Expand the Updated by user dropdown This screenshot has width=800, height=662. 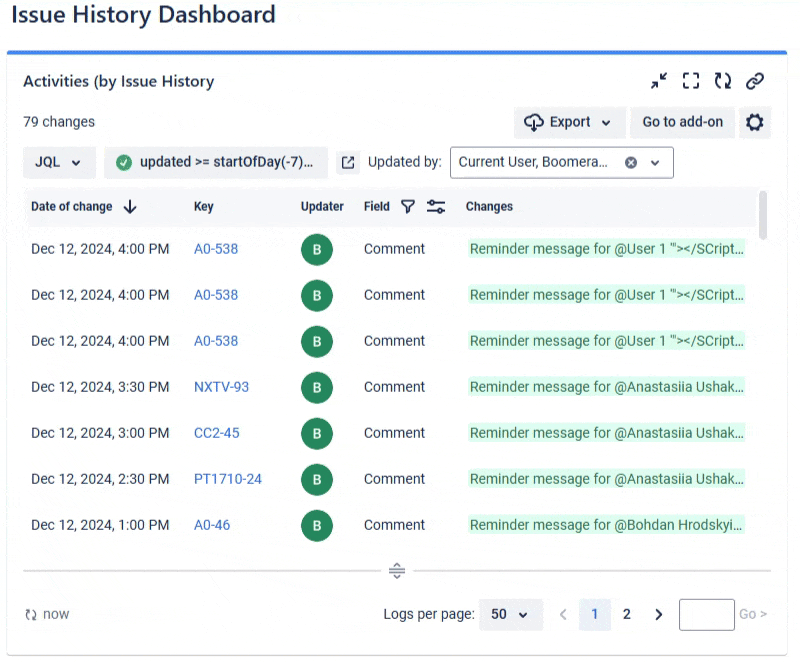click(656, 162)
